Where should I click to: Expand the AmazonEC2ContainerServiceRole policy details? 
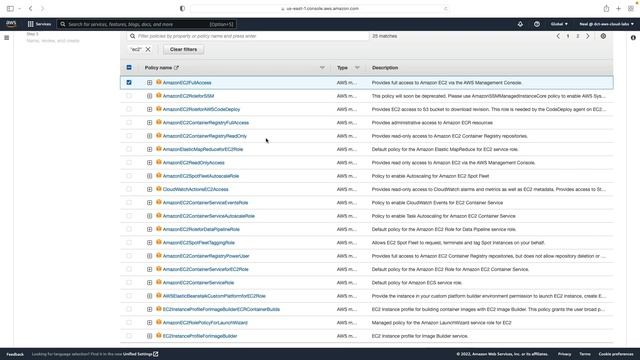click(149, 282)
